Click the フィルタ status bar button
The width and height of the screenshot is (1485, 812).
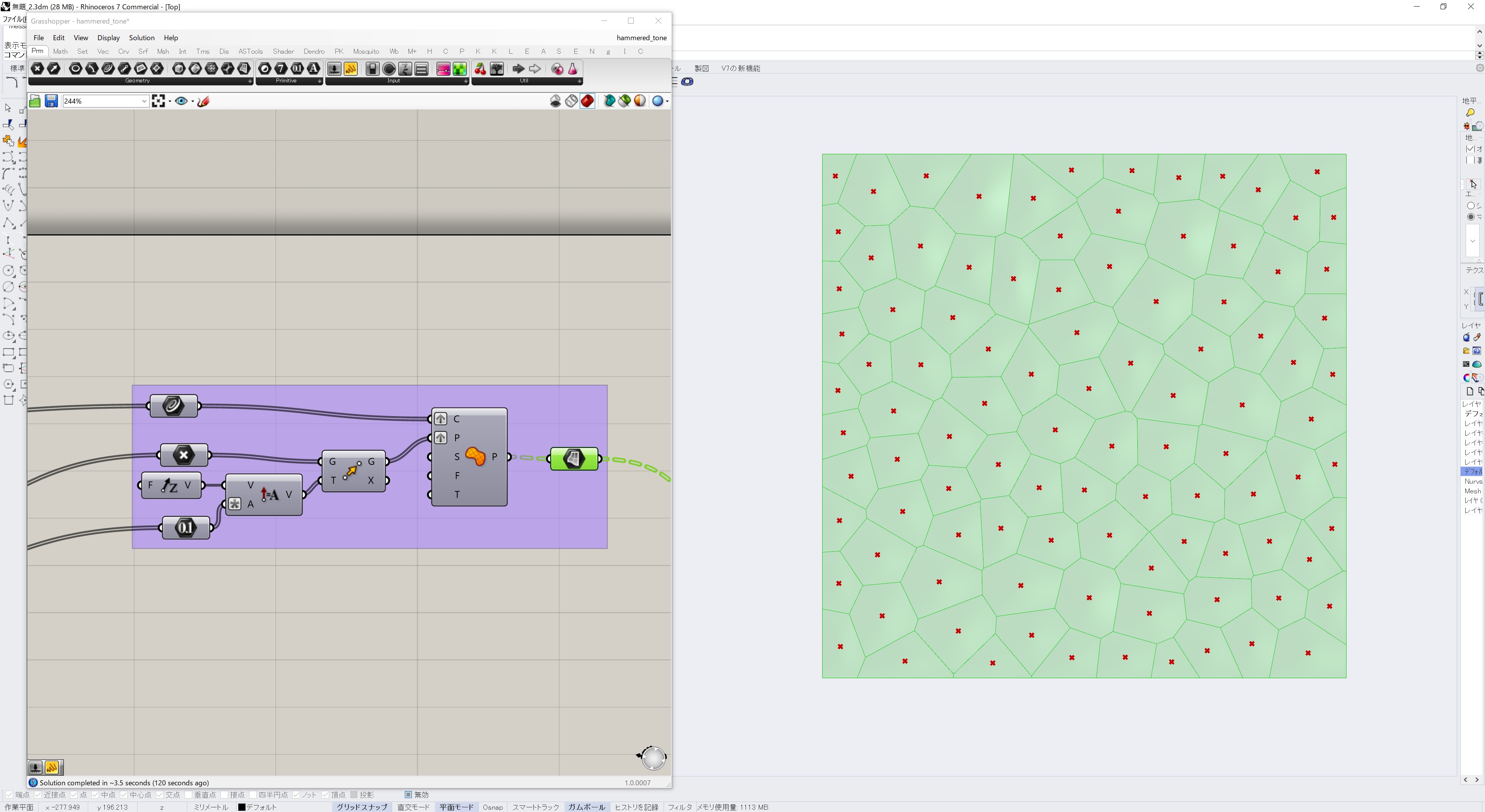point(680,807)
